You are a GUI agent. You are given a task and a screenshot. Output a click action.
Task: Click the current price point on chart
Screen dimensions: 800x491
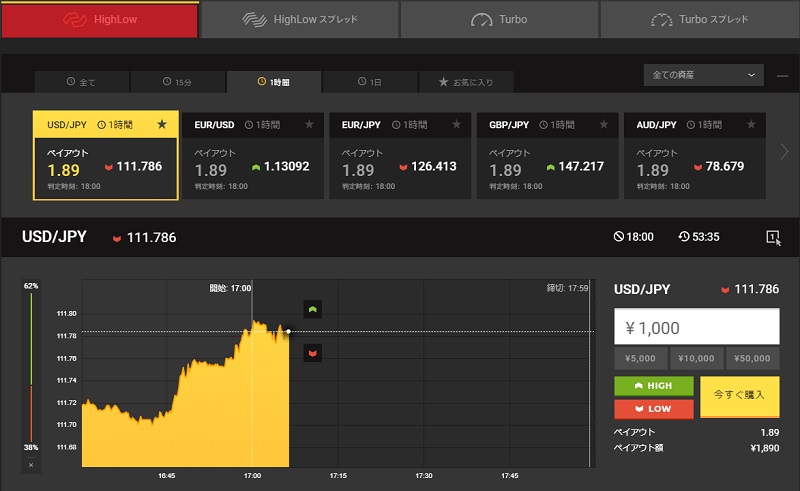288,332
